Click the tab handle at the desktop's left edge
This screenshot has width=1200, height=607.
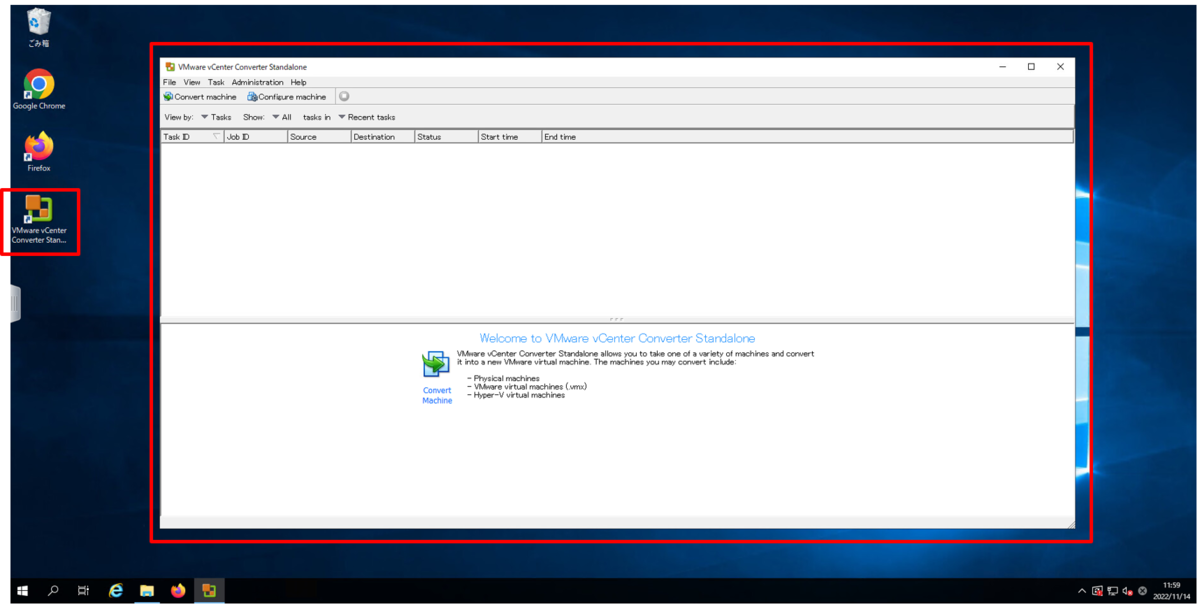pos(15,303)
